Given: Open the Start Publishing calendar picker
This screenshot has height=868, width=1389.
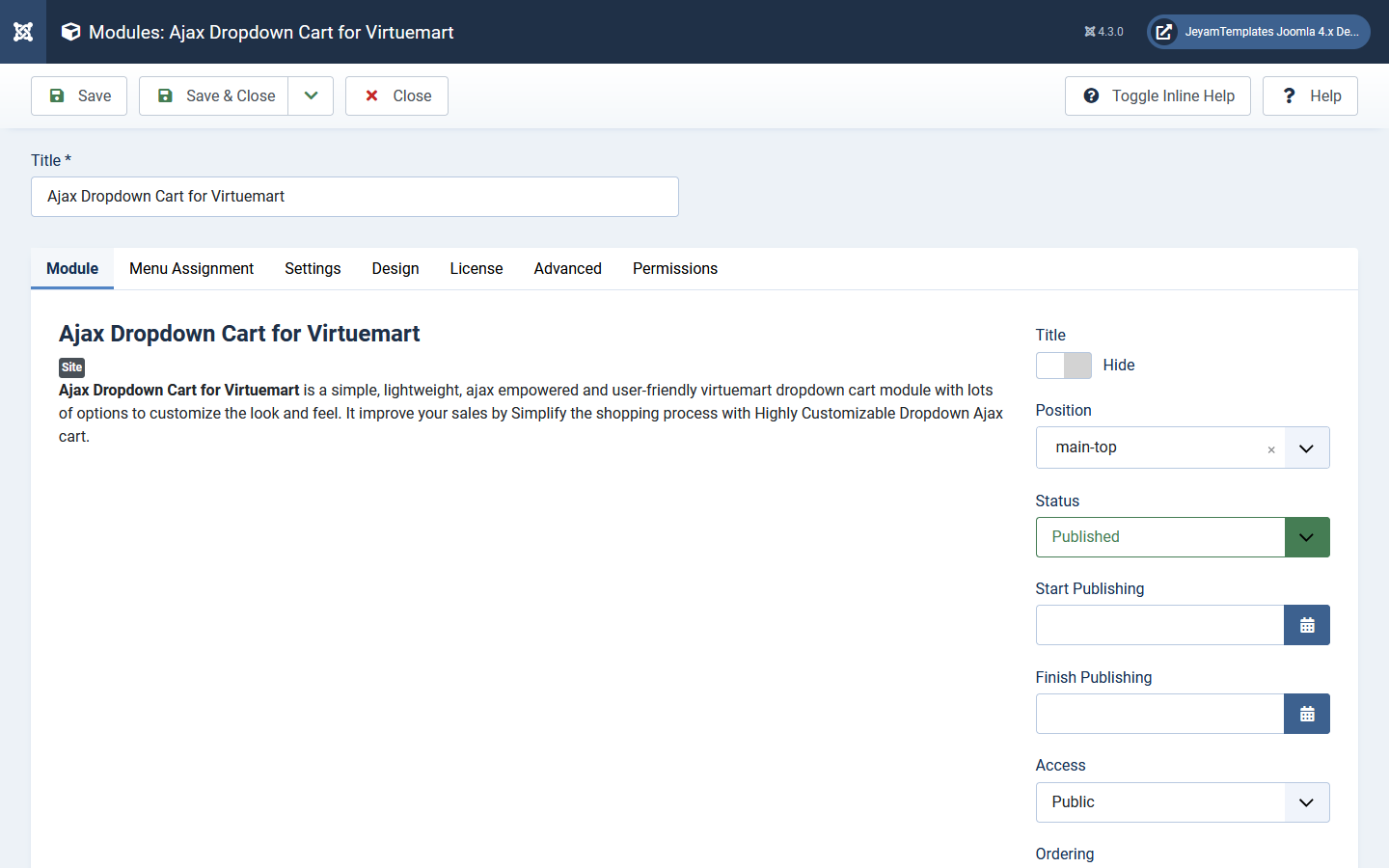Looking at the screenshot, I should pos(1307,625).
